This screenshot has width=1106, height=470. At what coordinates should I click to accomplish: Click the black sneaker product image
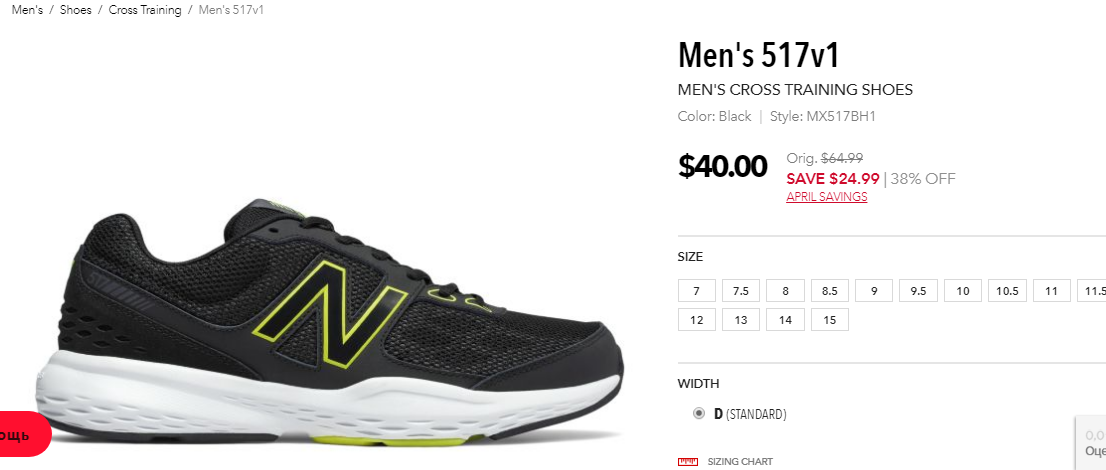pos(330,323)
